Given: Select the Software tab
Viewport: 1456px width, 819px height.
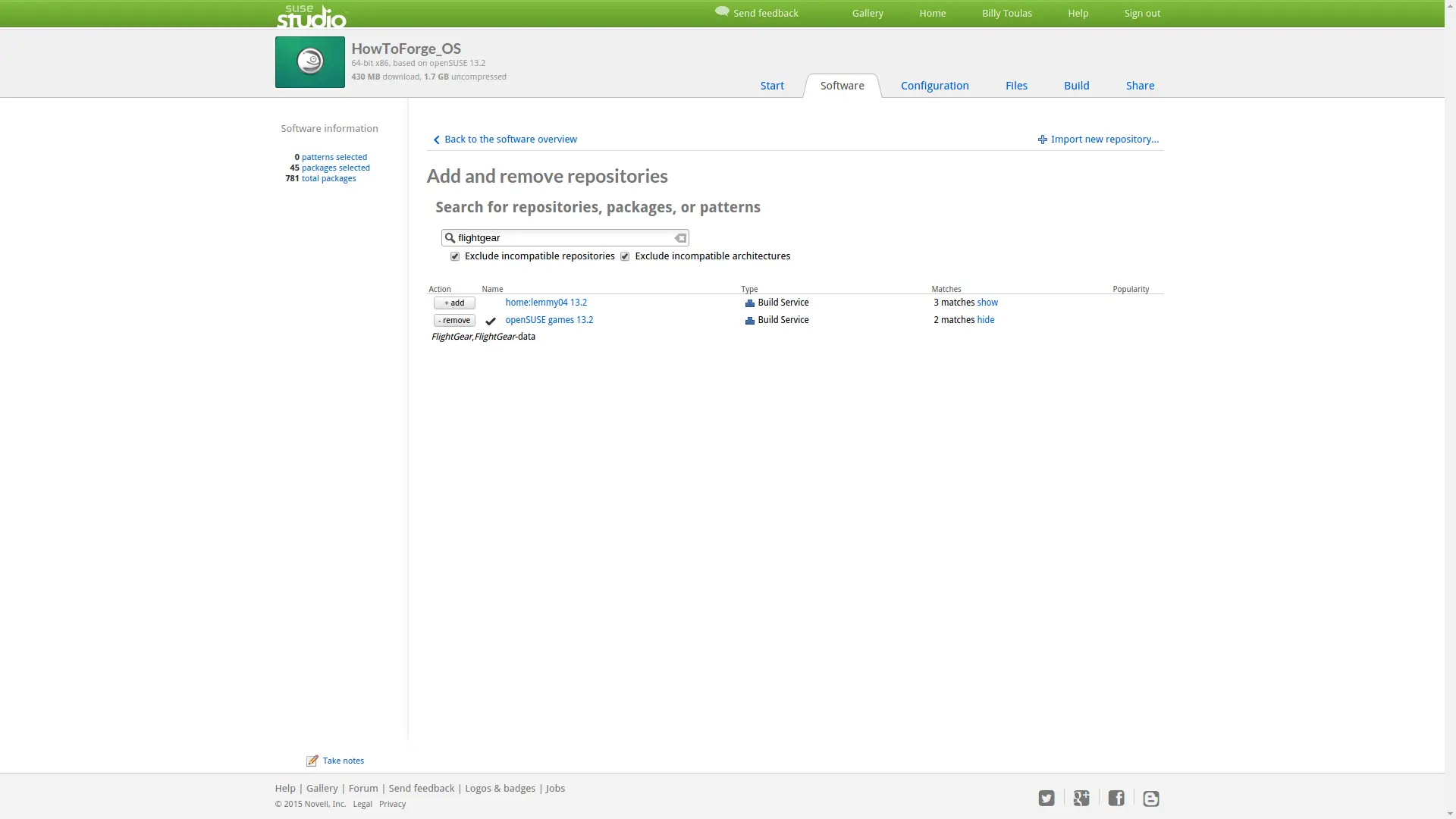Looking at the screenshot, I should pyautogui.click(x=842, y=86).
